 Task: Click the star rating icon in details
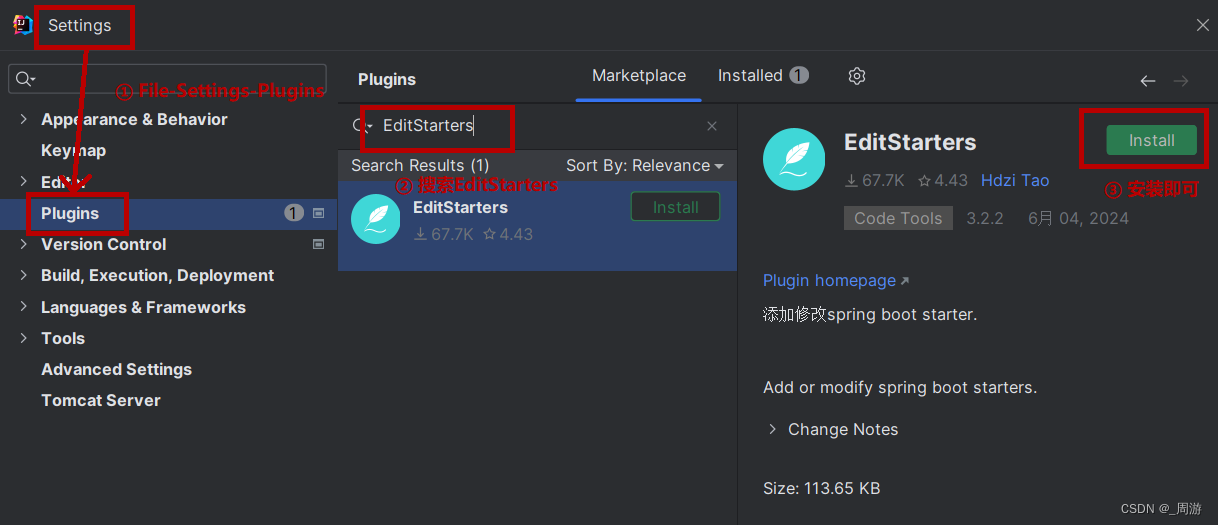click(x=925, y=181)
